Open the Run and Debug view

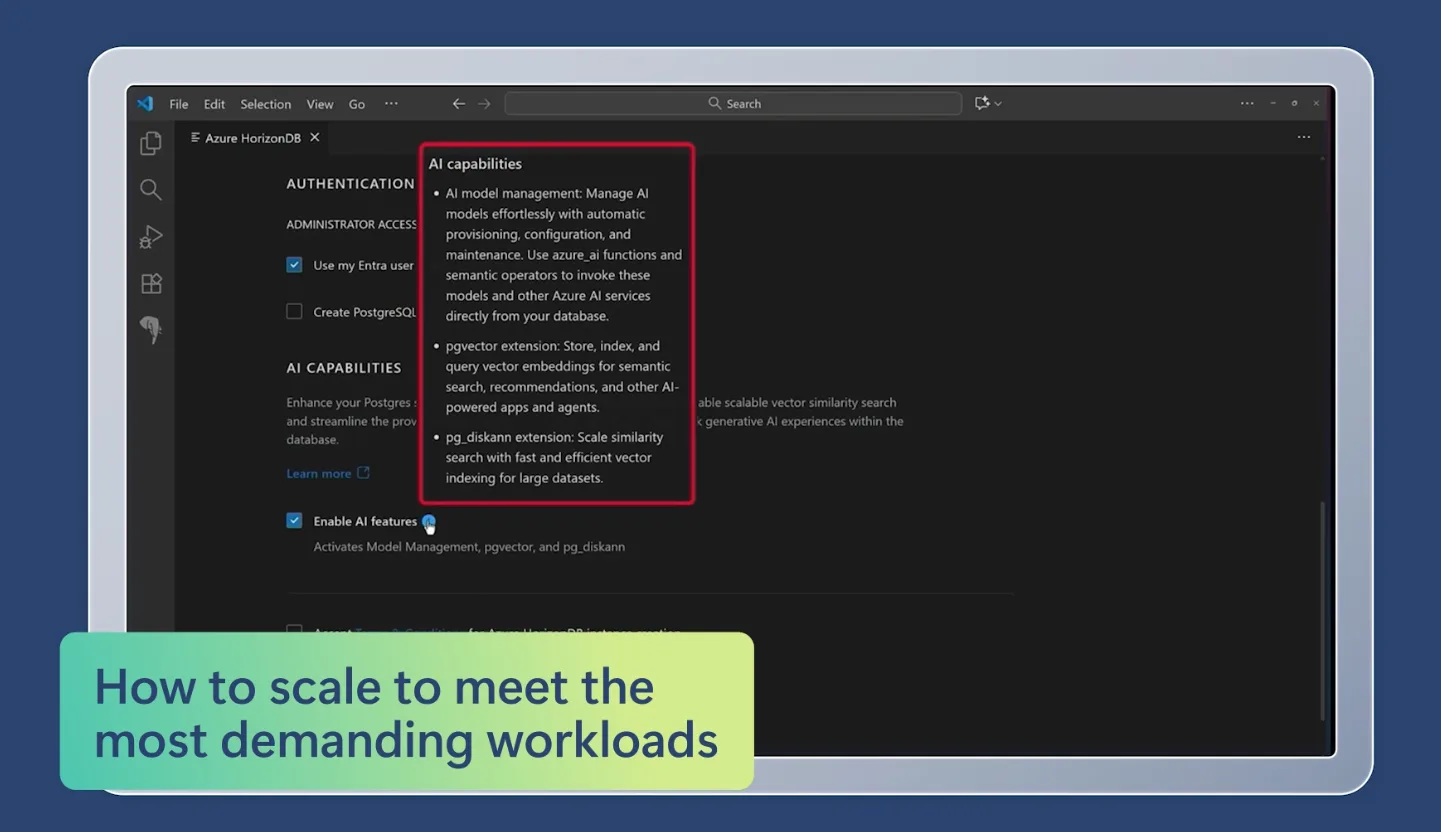(150, 236)
